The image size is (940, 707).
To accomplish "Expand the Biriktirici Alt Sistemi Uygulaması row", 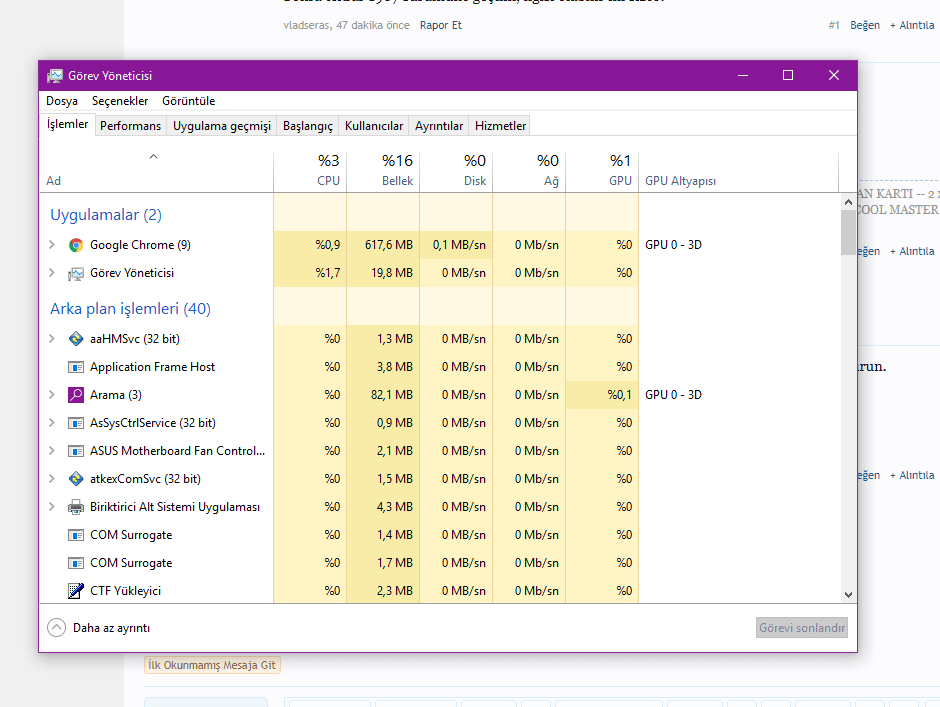I will (x=52, y=507).
